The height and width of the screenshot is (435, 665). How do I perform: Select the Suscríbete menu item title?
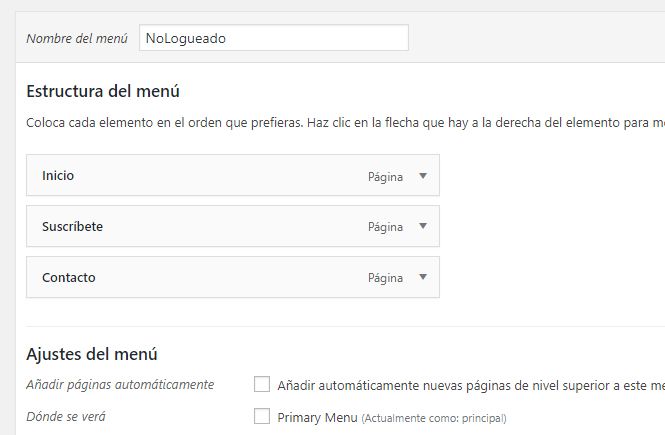pos(72,226)
